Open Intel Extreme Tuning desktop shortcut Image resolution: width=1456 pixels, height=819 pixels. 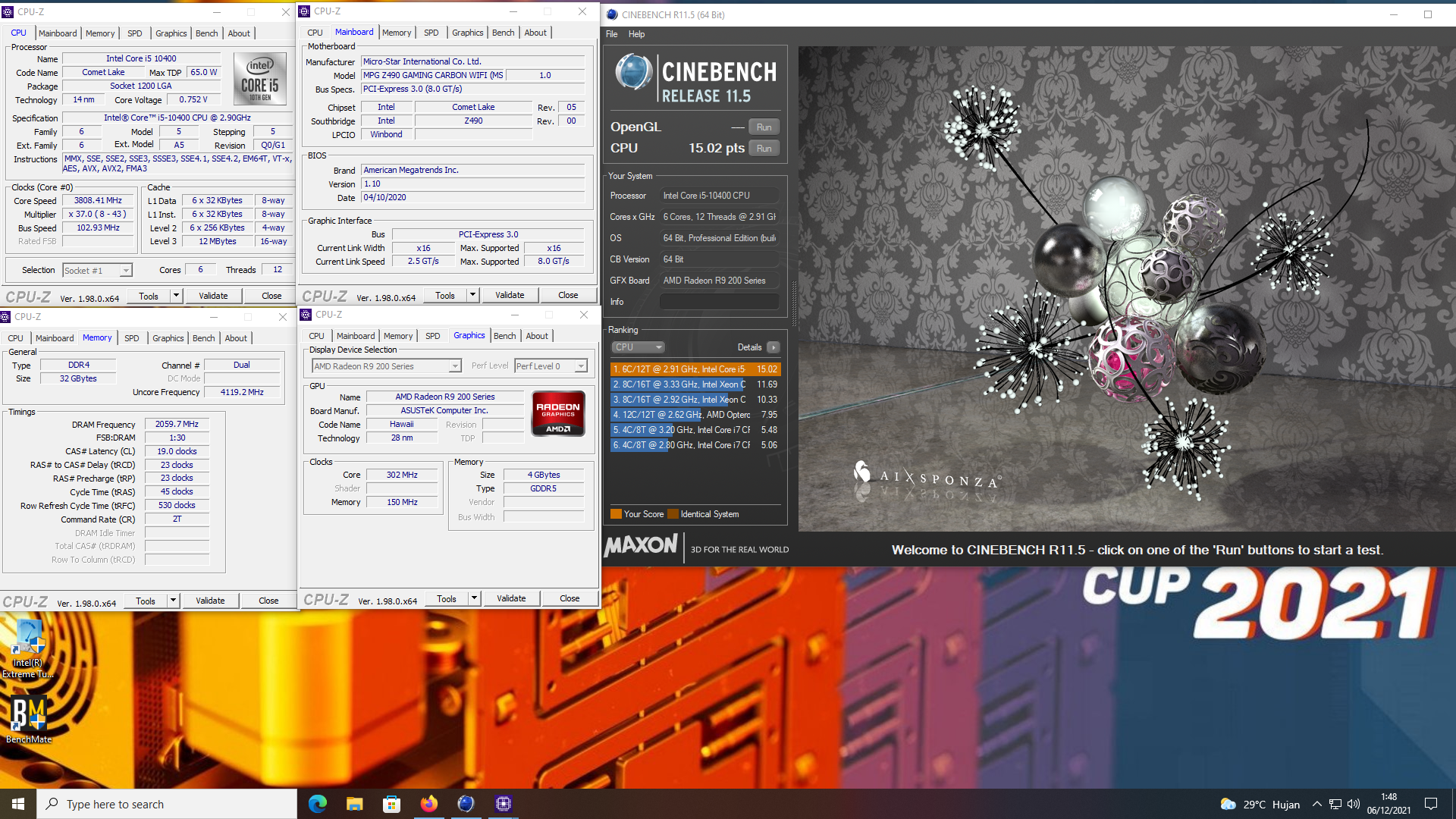[x=28, y=649]
